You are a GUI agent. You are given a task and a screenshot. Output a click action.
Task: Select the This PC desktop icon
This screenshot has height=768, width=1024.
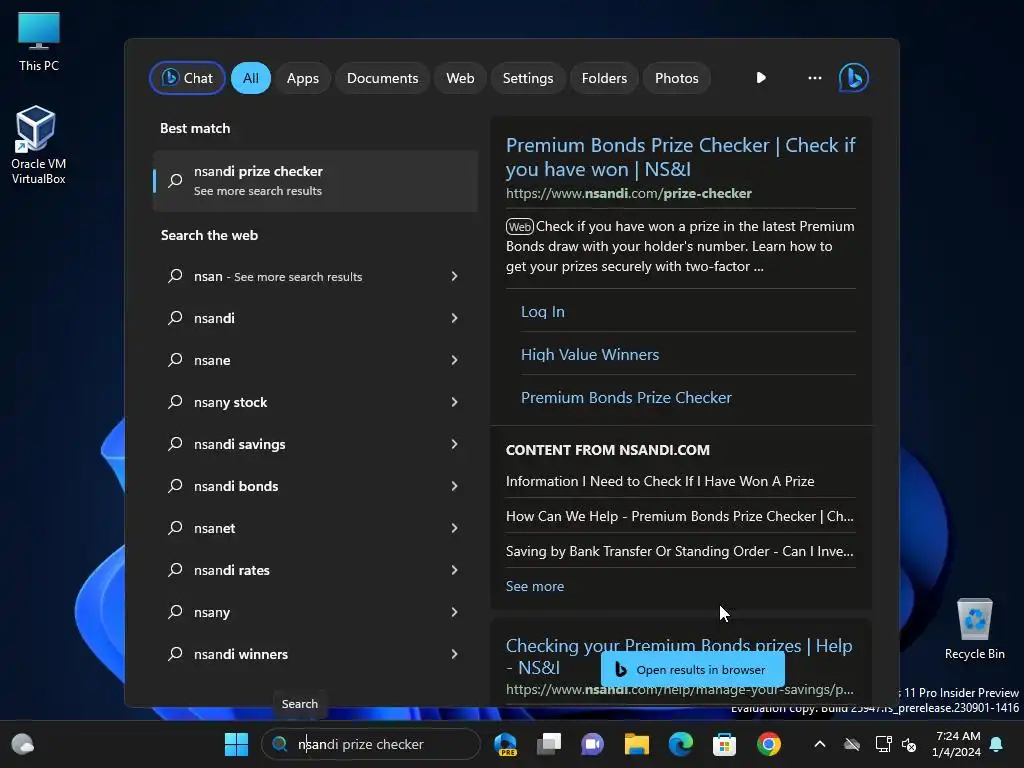click(39, 41)
